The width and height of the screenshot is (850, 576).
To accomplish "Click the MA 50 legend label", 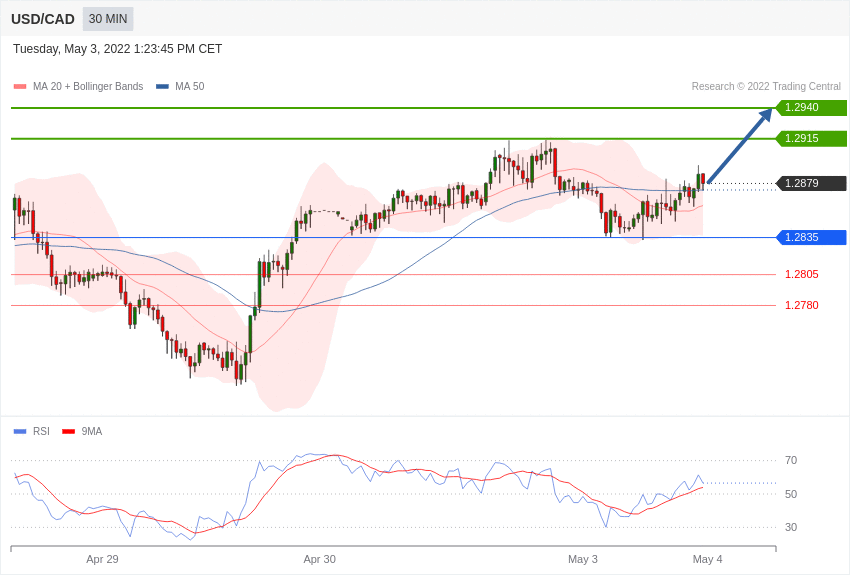I will 190,86.
